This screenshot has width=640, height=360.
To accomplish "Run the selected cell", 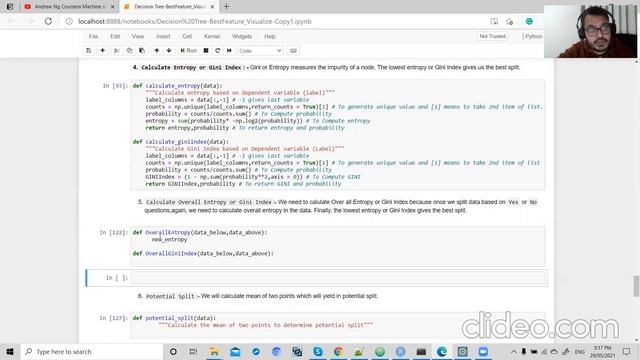I will point(189,51).
